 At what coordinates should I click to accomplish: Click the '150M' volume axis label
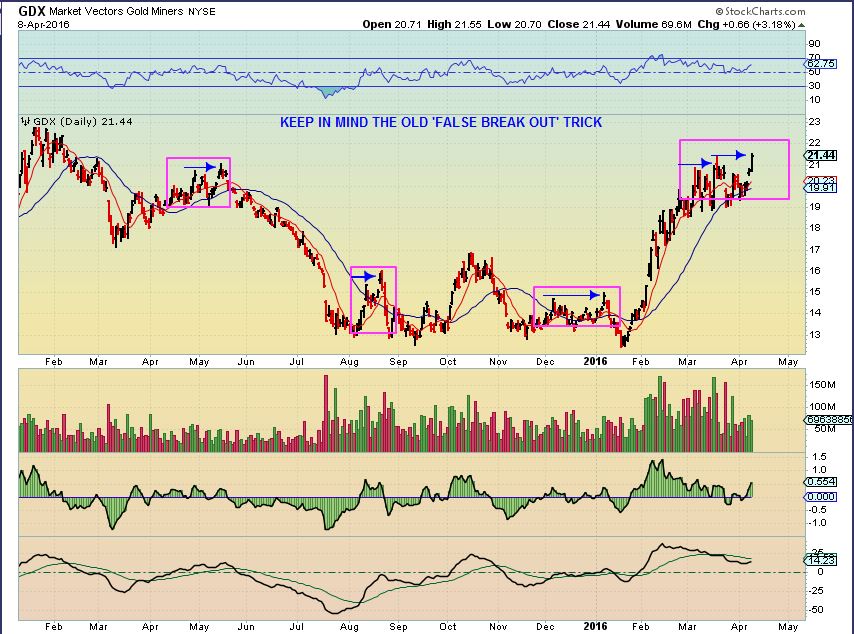click(x=822, y=385)
